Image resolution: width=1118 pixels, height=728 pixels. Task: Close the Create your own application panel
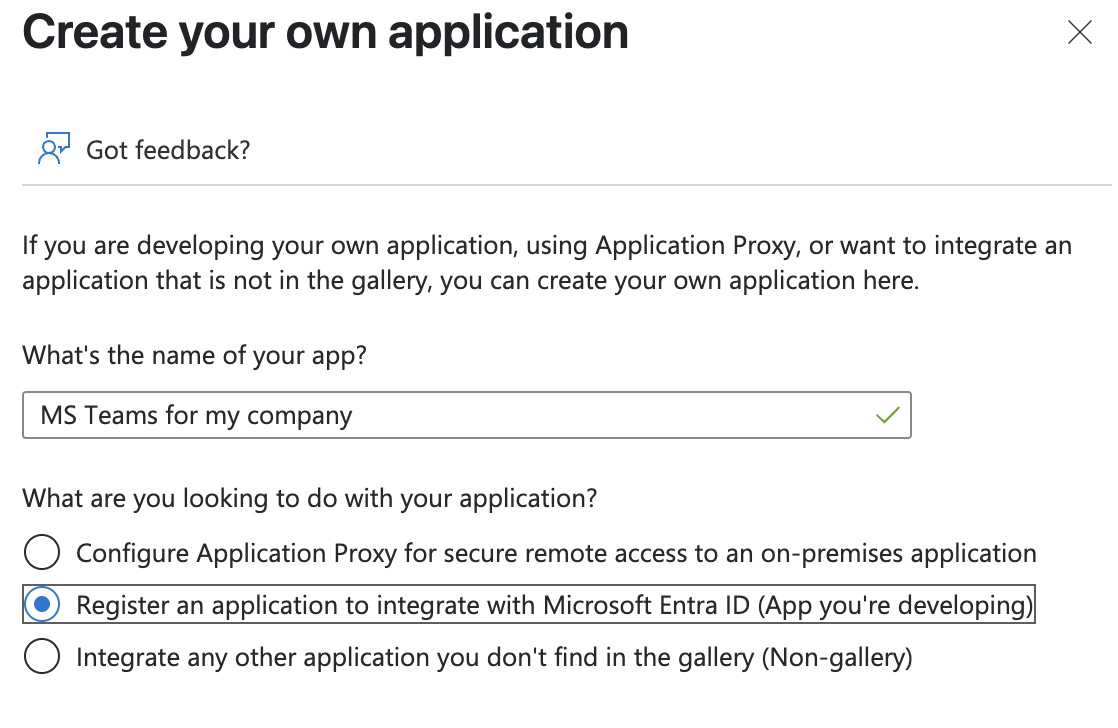coord(1079,32)
